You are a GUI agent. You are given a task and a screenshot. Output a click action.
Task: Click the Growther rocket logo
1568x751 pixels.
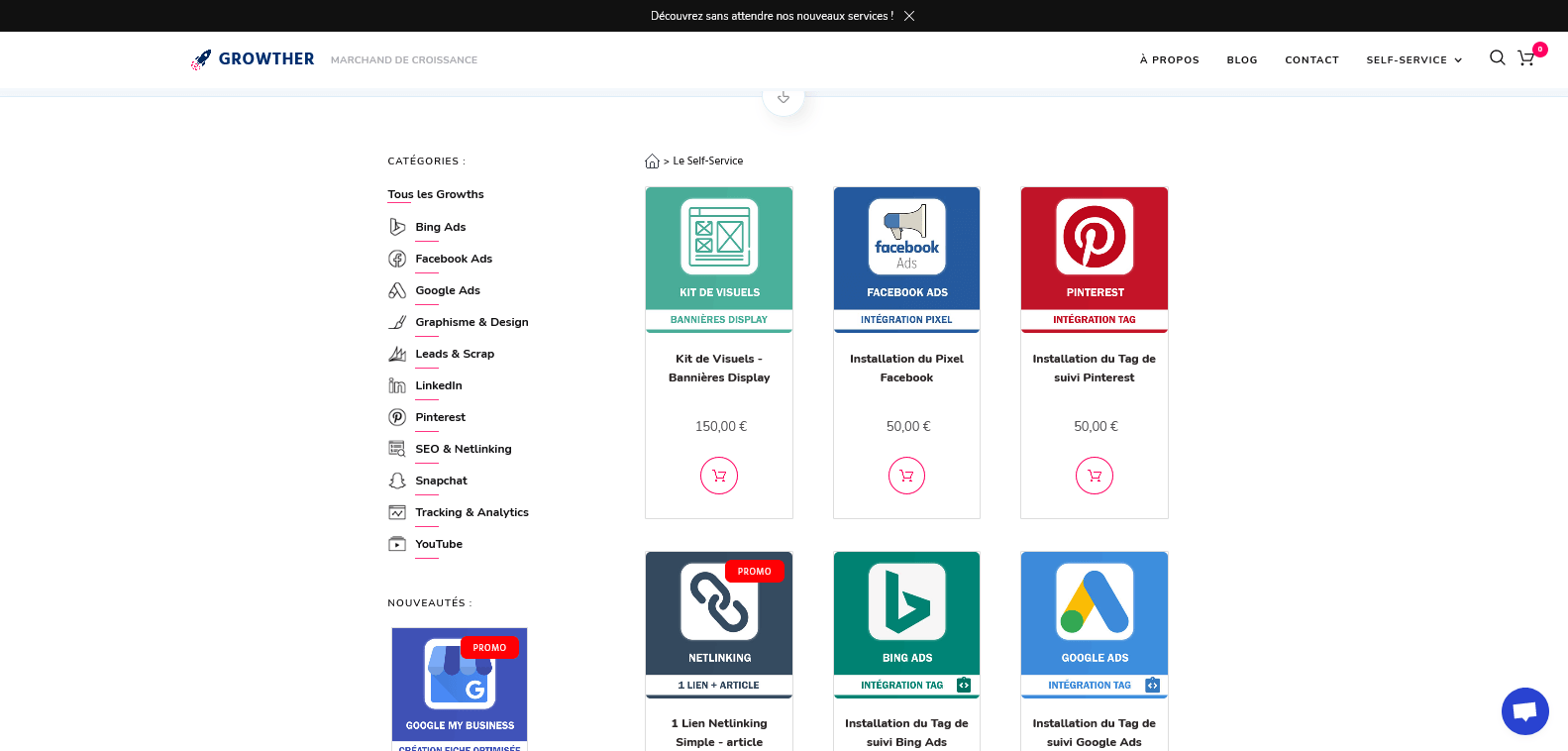[201, 59]
